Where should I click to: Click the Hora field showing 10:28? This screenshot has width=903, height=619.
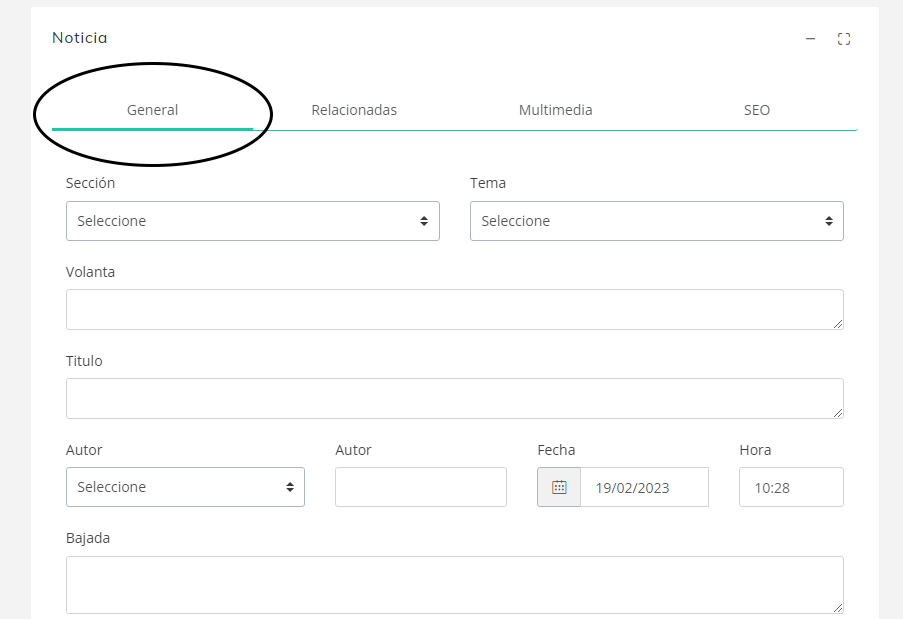pyautogui.click(x=791, y=487)
